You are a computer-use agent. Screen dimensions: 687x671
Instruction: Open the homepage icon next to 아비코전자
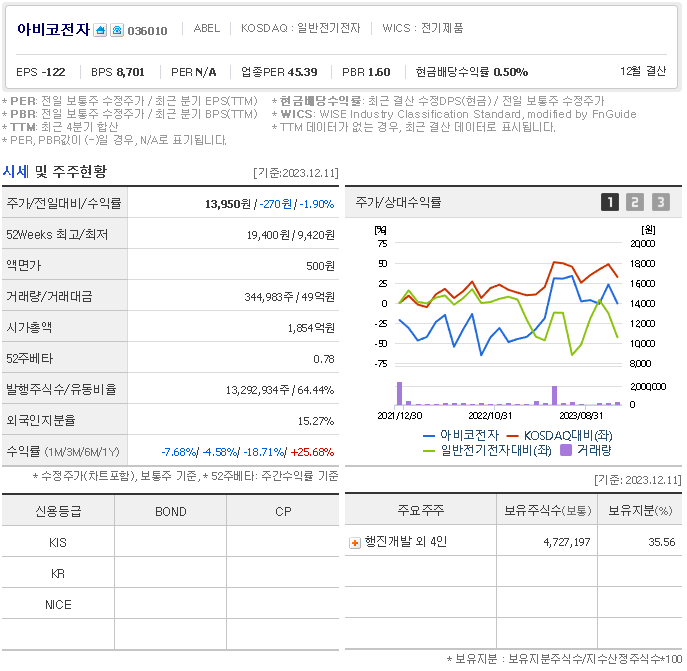coord(100,30)
